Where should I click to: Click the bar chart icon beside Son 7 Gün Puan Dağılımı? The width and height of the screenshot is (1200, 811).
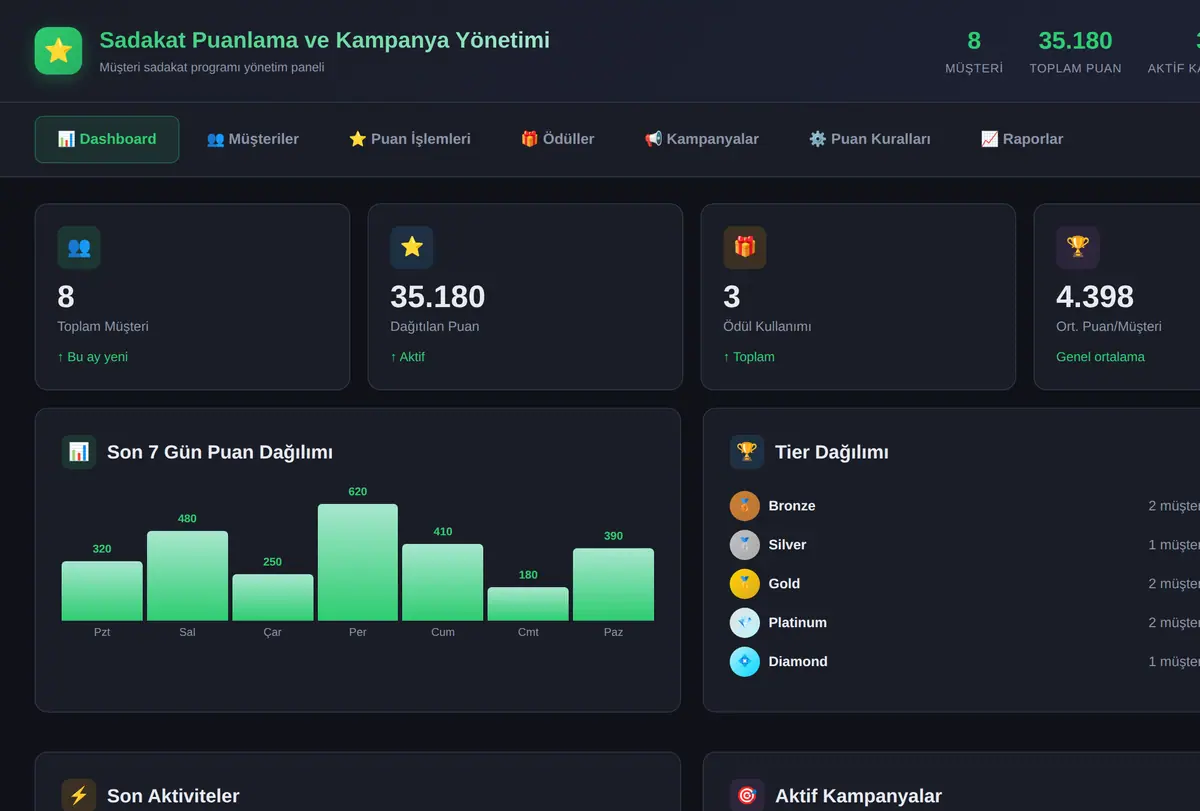[79, 452]
